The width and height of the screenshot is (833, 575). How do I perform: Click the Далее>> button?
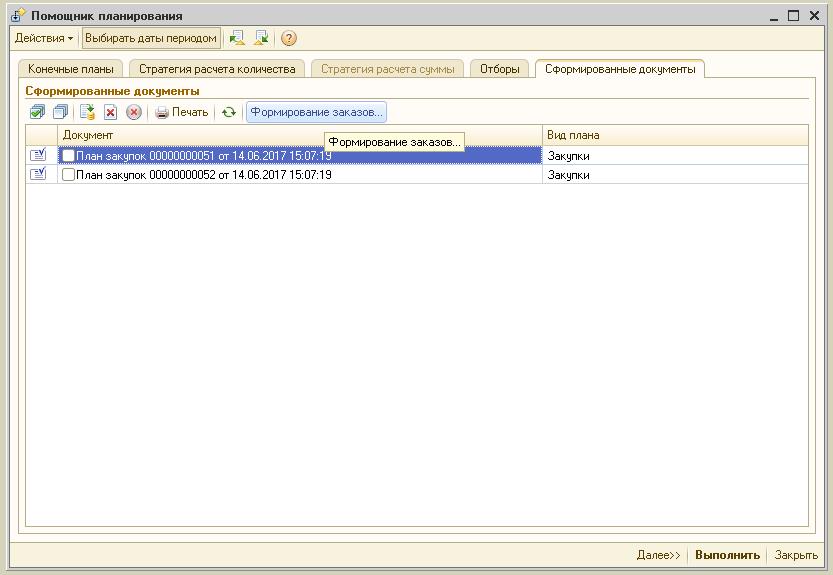(x=658, y=555)
